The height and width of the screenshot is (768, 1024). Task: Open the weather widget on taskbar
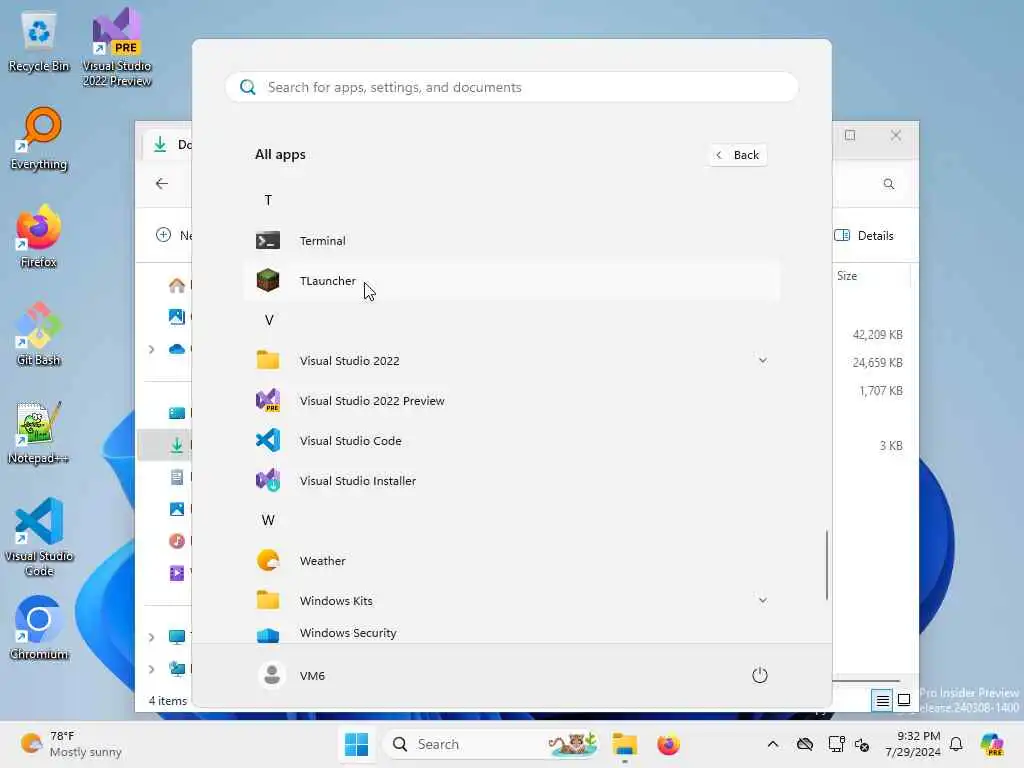coord(71,744)
